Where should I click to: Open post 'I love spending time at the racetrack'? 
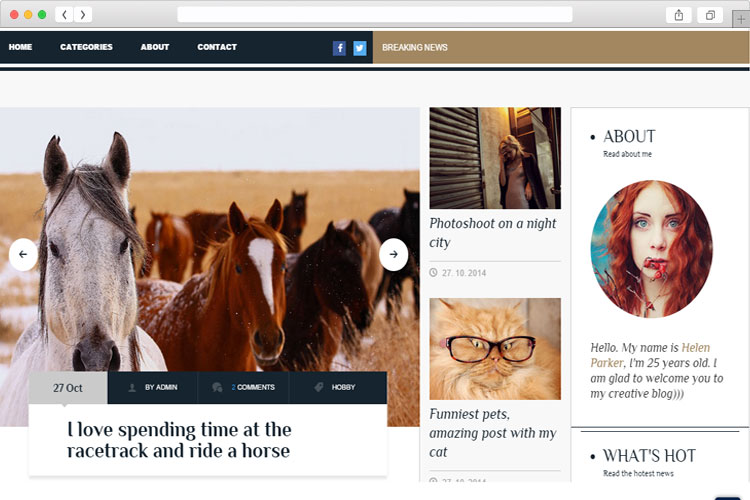click(x=179, y=440)
